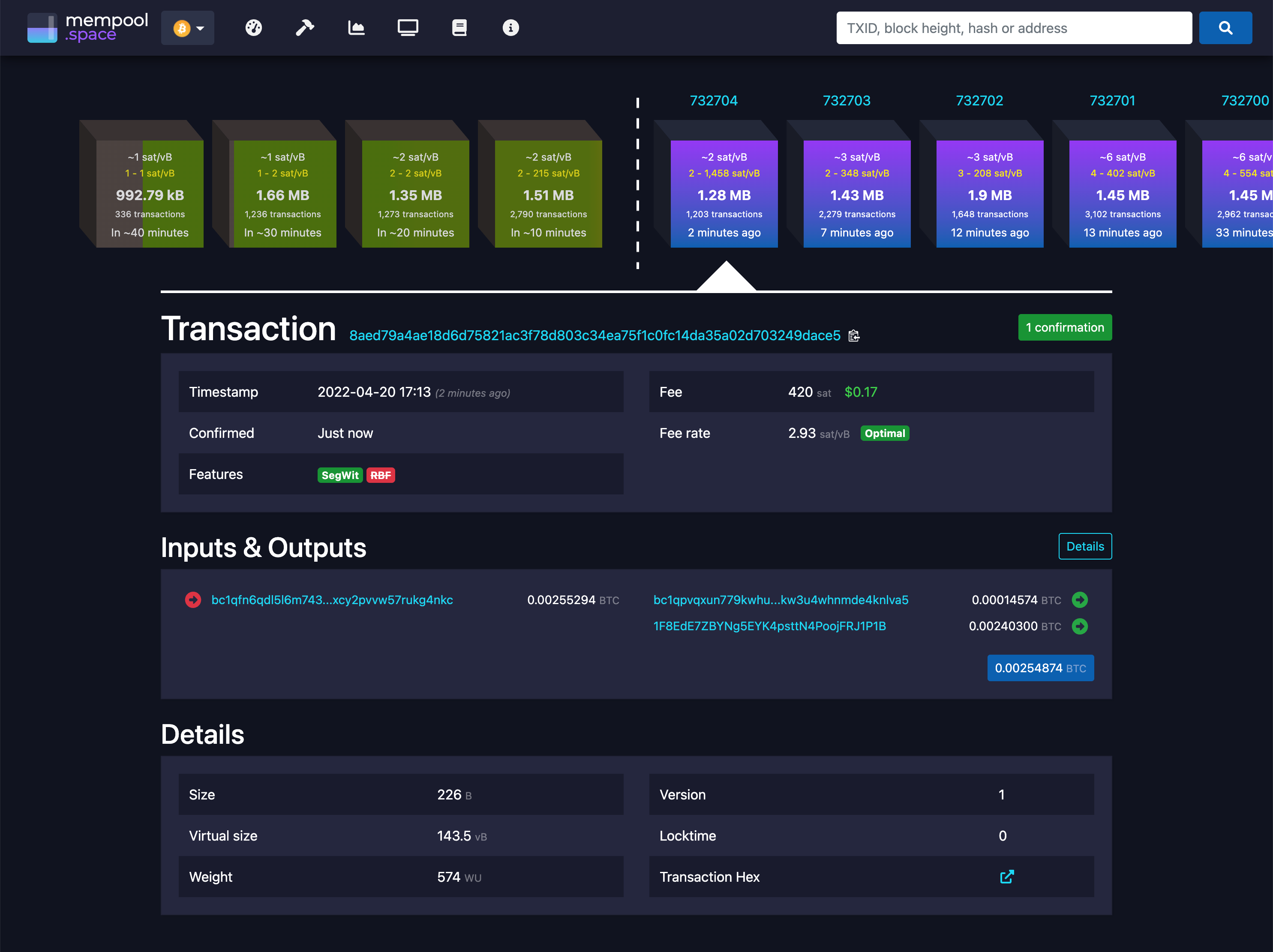
Task: Open the Graphs chart icon
Action: 356,27
